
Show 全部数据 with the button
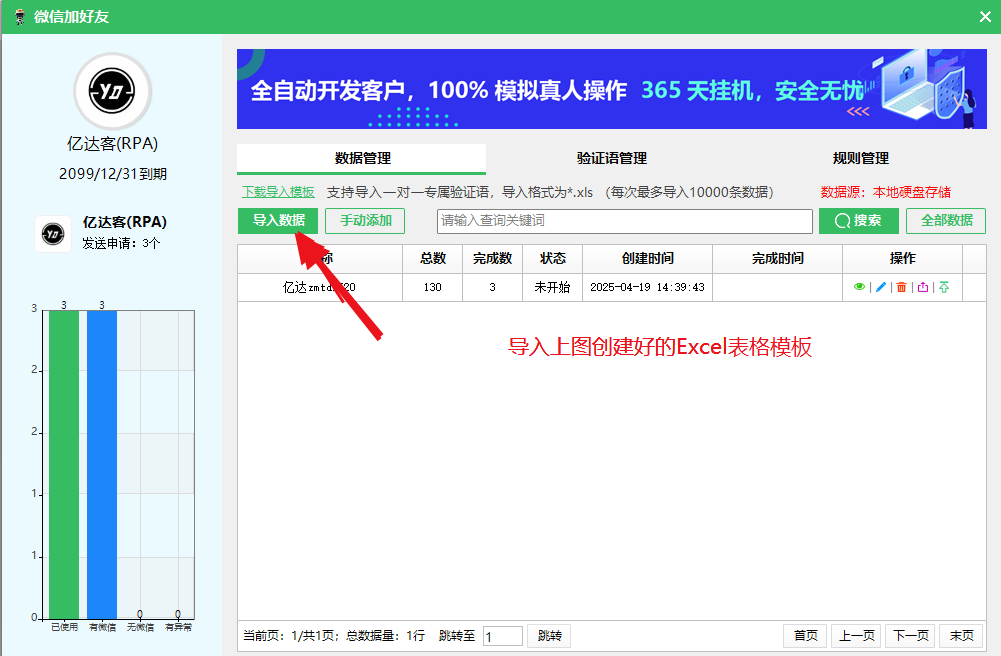pyautogui.click(x=945, y=221)
